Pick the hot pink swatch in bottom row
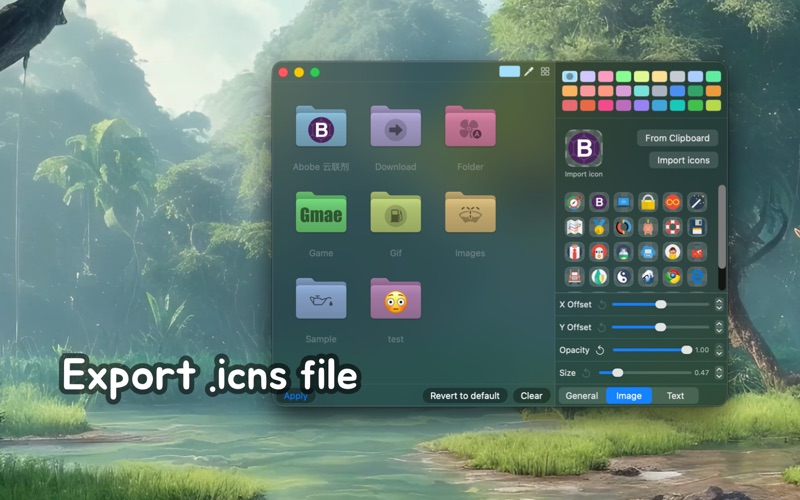 pyautogui.click(x=606, y=105)
